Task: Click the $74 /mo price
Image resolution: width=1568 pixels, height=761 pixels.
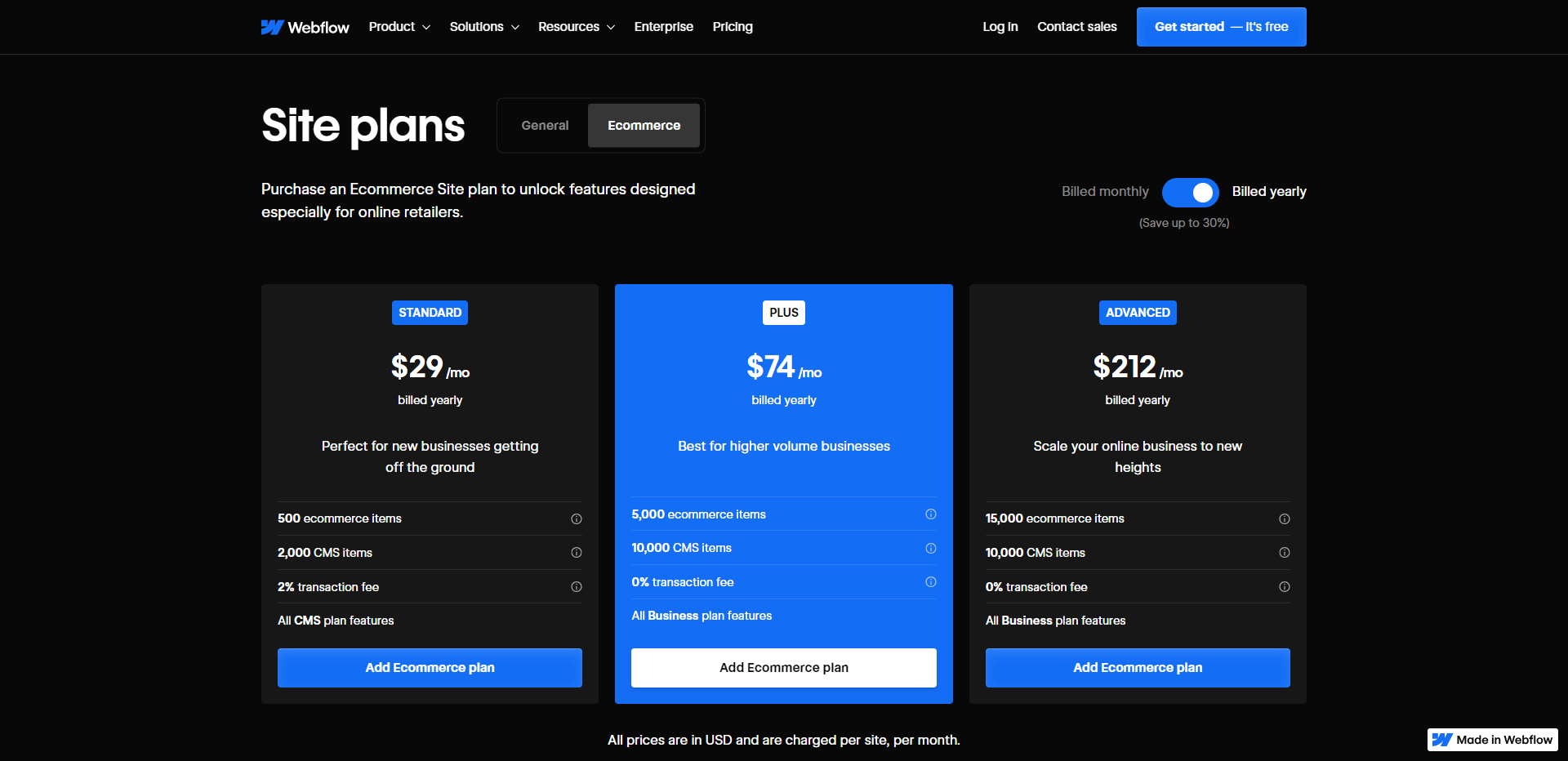Action: [784, 367]
